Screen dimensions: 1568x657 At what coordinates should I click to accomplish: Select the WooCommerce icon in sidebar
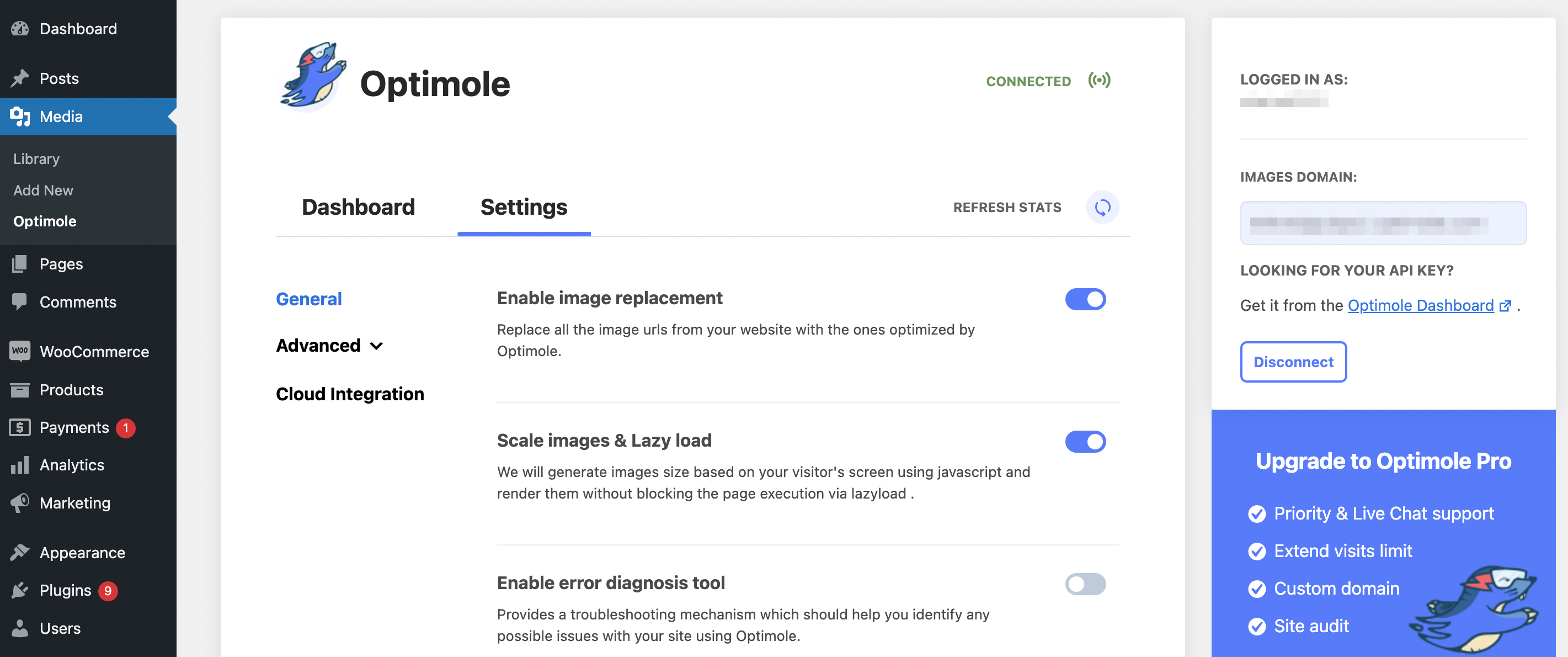pos(20,351)
